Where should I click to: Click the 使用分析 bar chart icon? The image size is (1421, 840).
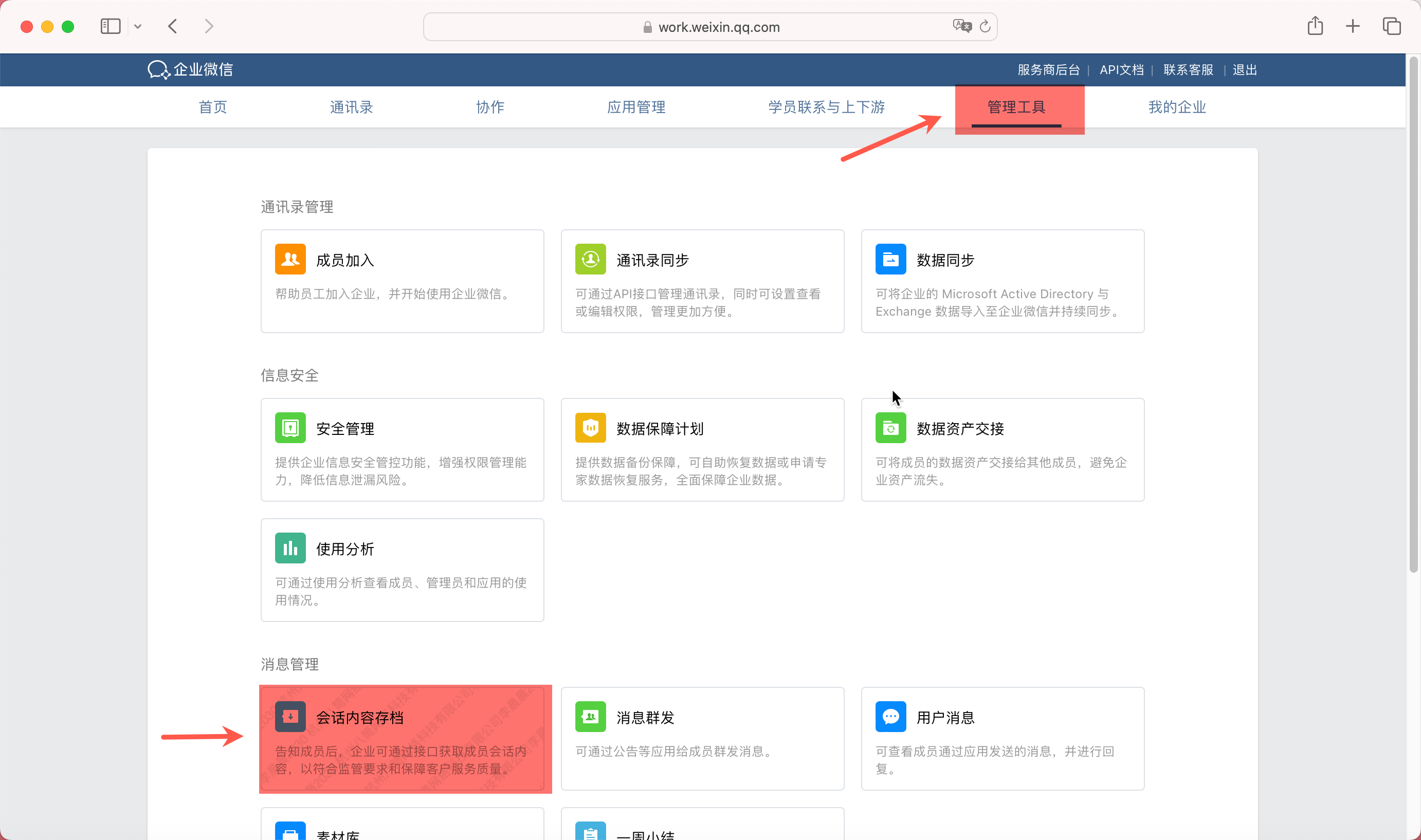290,548
